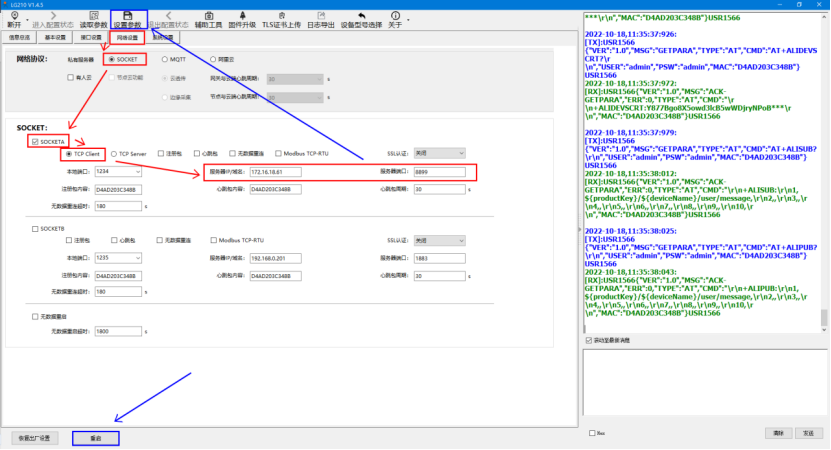Click the 关于 (about) info icon

click(x=395, y=20)
